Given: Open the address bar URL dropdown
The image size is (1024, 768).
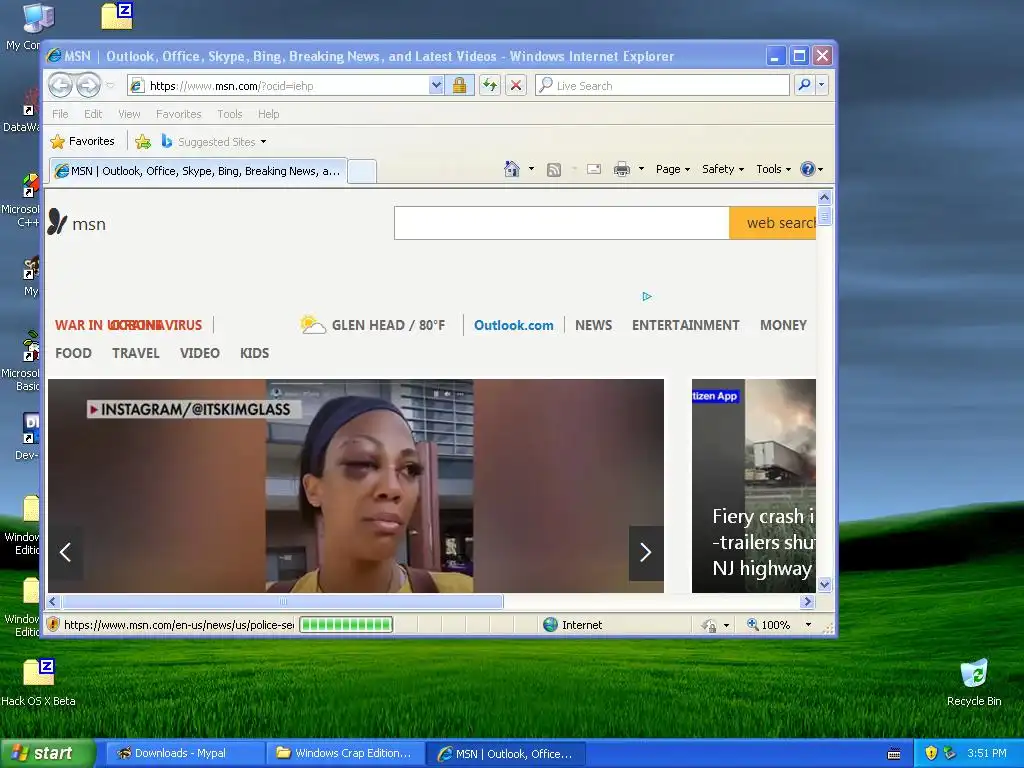Looking at the screenshot, I should (436, 85).
